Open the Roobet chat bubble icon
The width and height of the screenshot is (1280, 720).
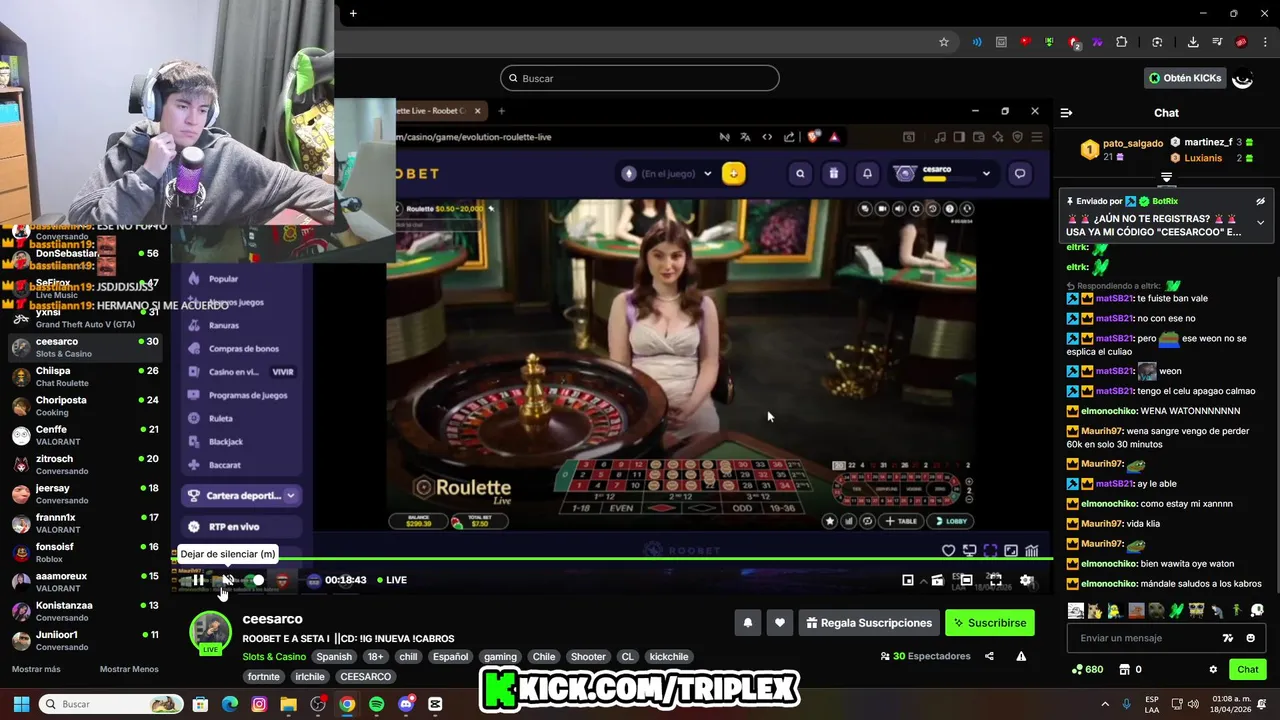1020,174
